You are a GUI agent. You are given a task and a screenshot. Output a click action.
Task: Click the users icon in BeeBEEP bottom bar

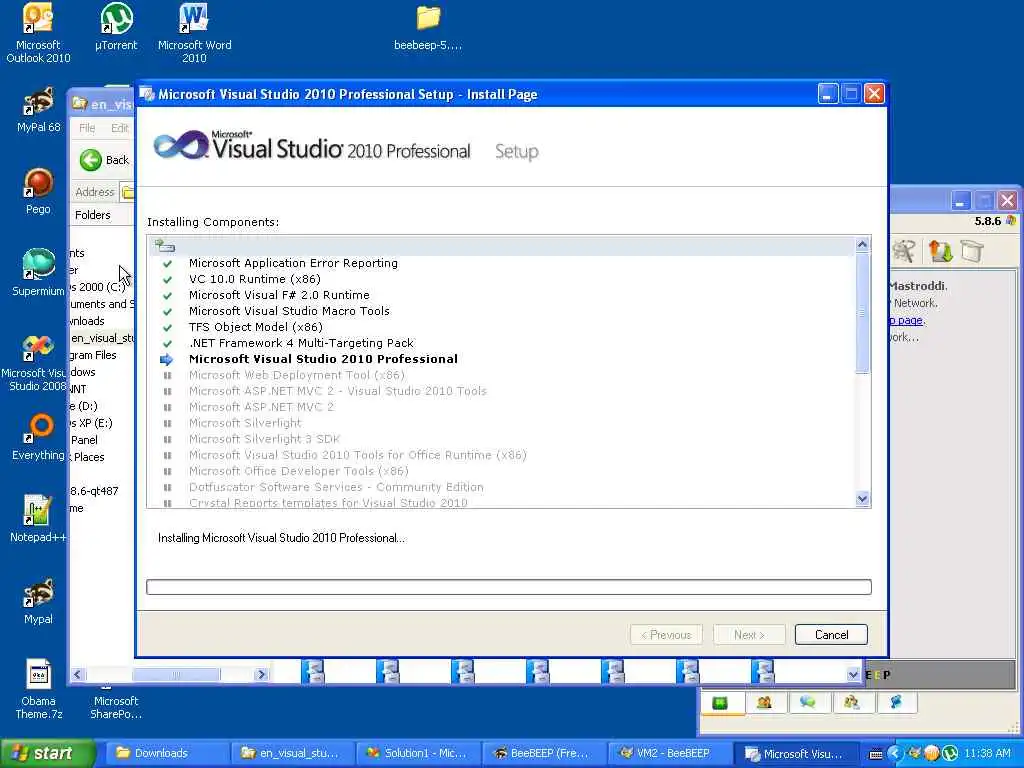tap(764, 703)
